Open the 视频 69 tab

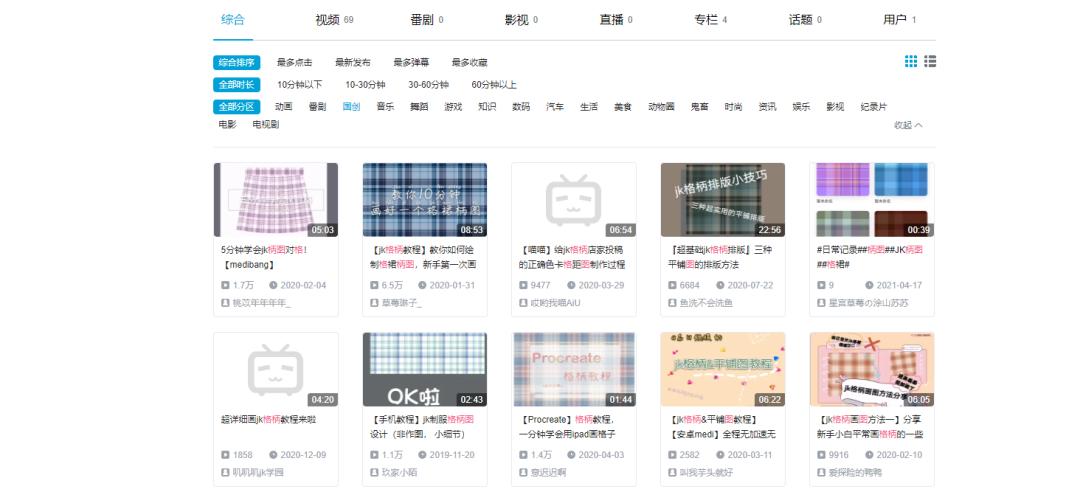point(334,20)
